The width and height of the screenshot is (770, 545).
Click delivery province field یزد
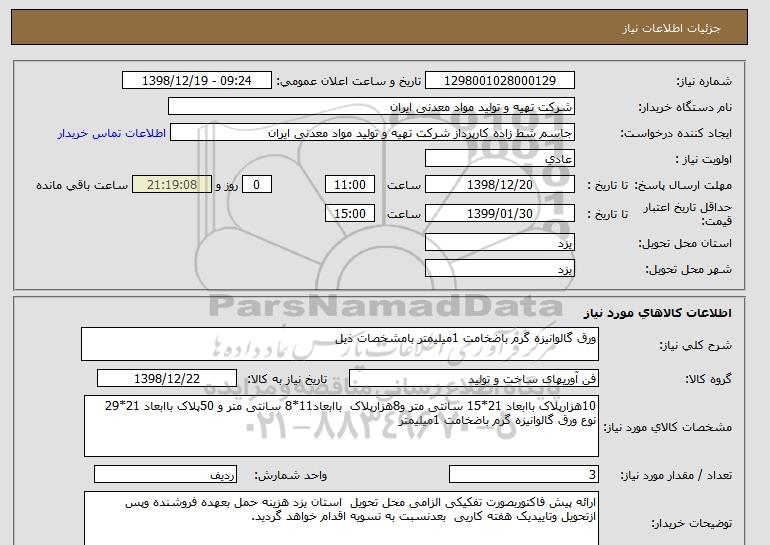pyautogui.click(x=499, y=243)
